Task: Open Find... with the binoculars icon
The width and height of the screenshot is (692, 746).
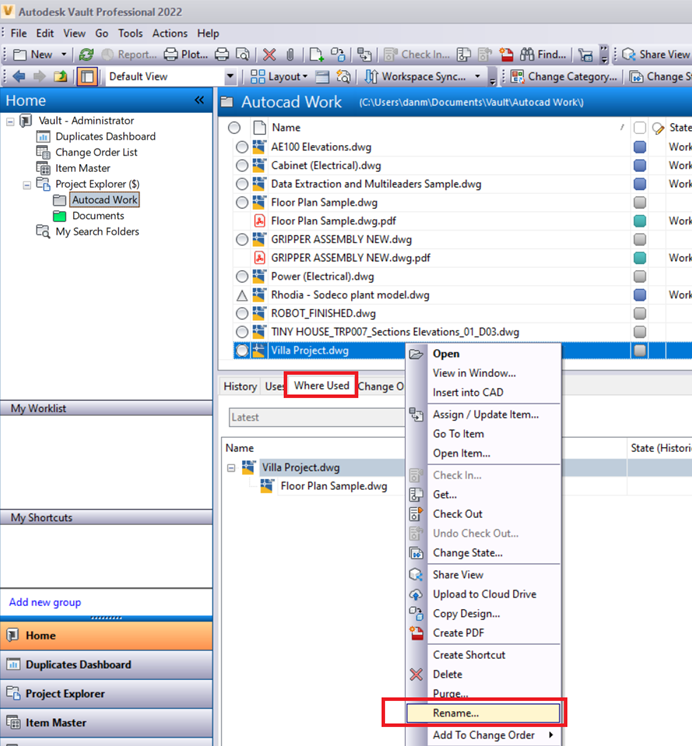Action: coord(543,55)
